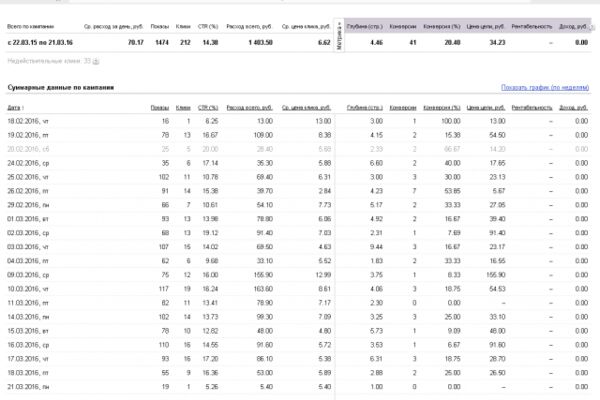The image size is (600, 400).
Task: Select the total Показы value 1474
Action: coord(162,42)
